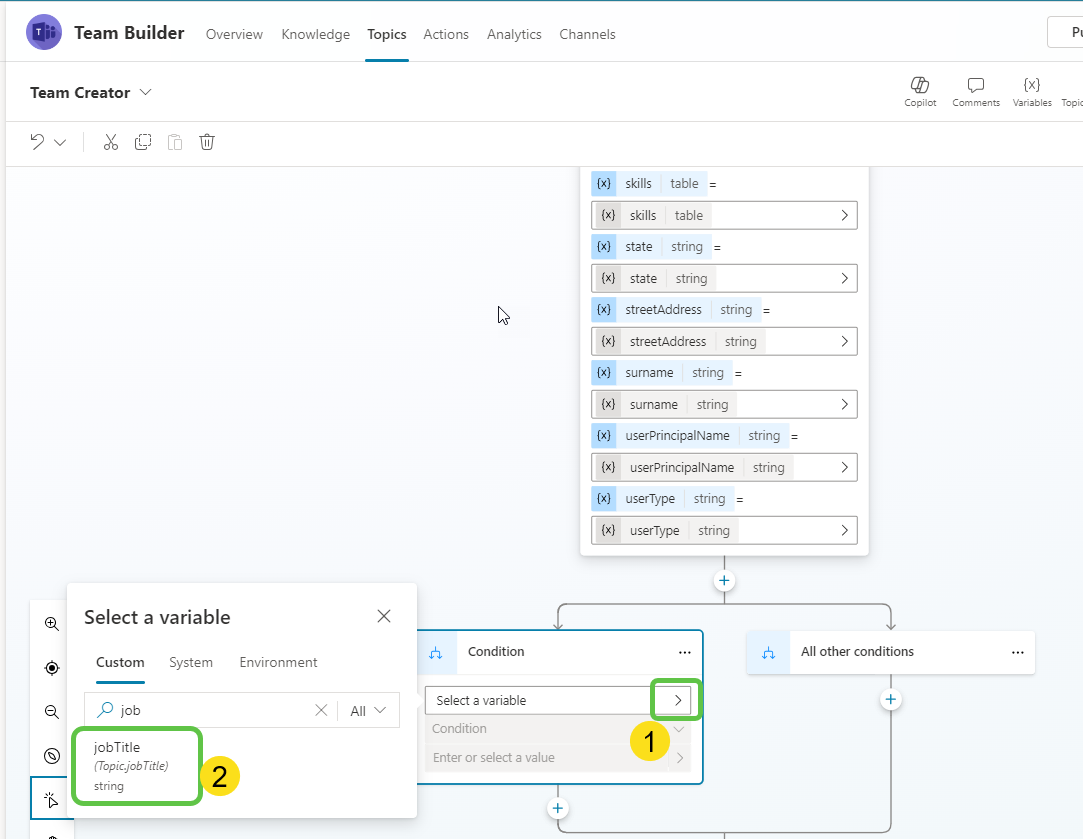Image resolution: width=1083 pixels, height=839 pixels.
Task: Open the Variables {x} panel
Action: [1031, 90]
